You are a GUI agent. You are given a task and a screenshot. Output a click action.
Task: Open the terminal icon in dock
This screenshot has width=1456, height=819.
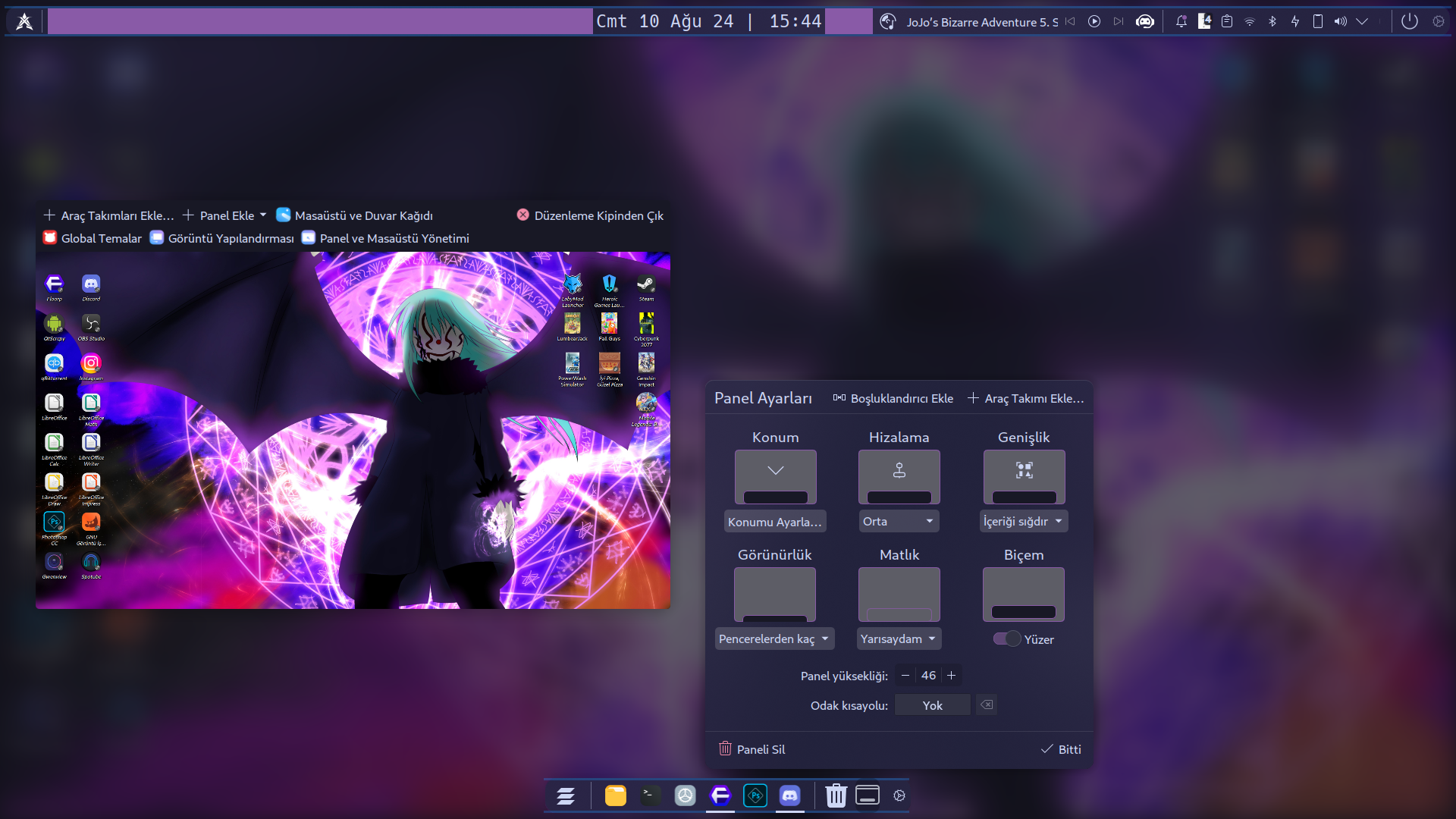[x=650, y=795]
